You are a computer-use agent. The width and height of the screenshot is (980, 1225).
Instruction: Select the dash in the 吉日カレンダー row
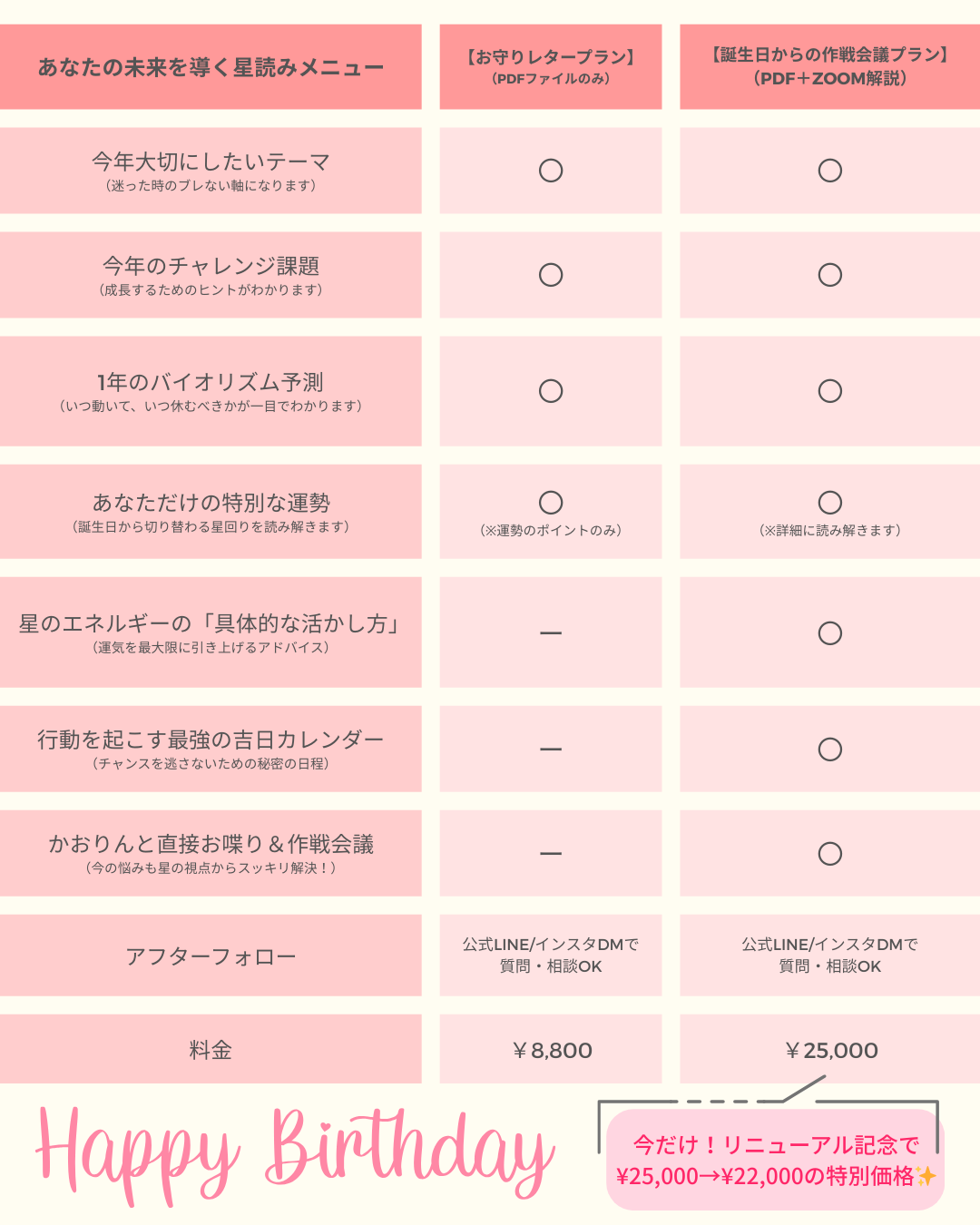pos(551,750)
